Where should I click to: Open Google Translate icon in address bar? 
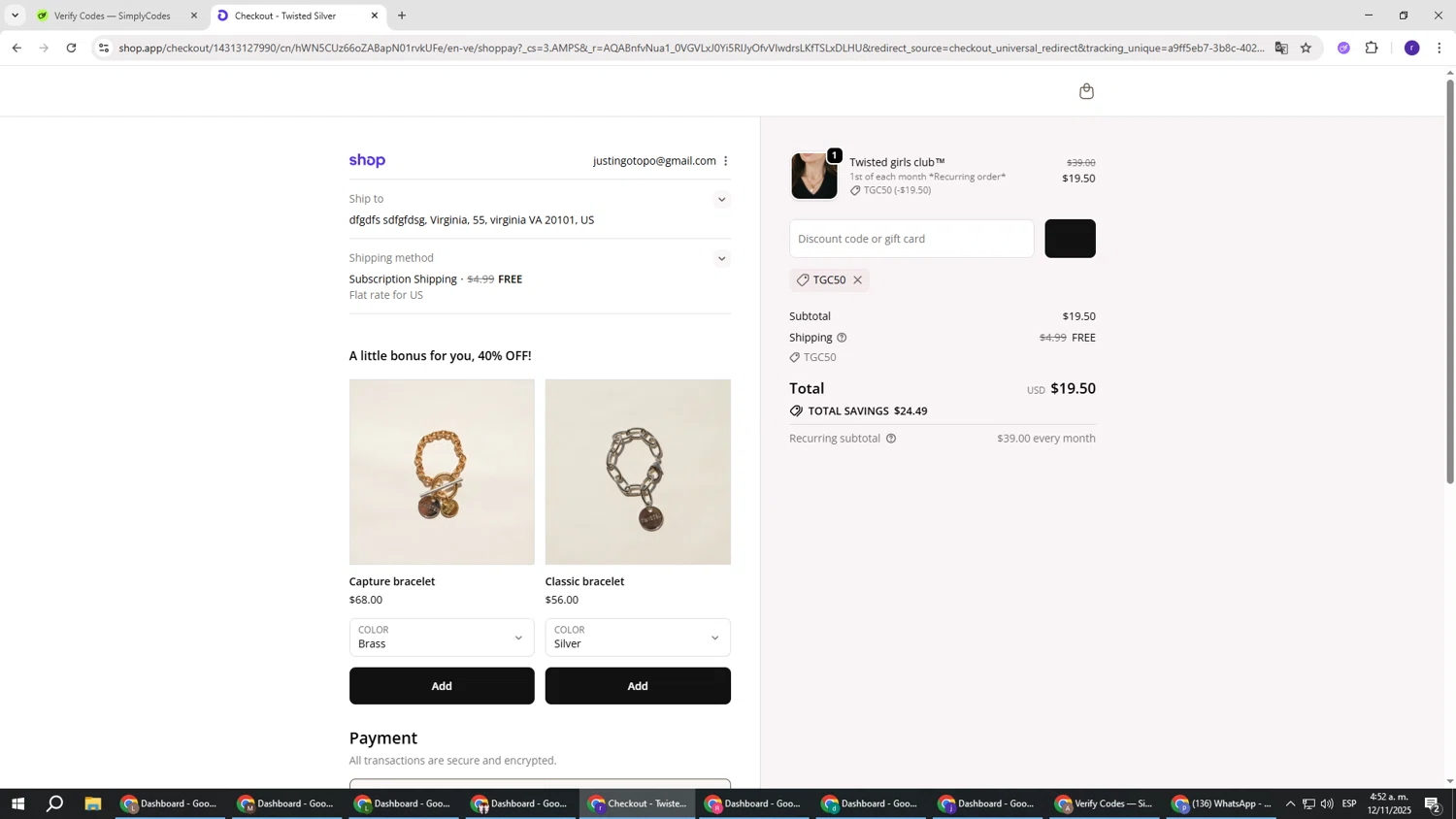click(1281, 48)
